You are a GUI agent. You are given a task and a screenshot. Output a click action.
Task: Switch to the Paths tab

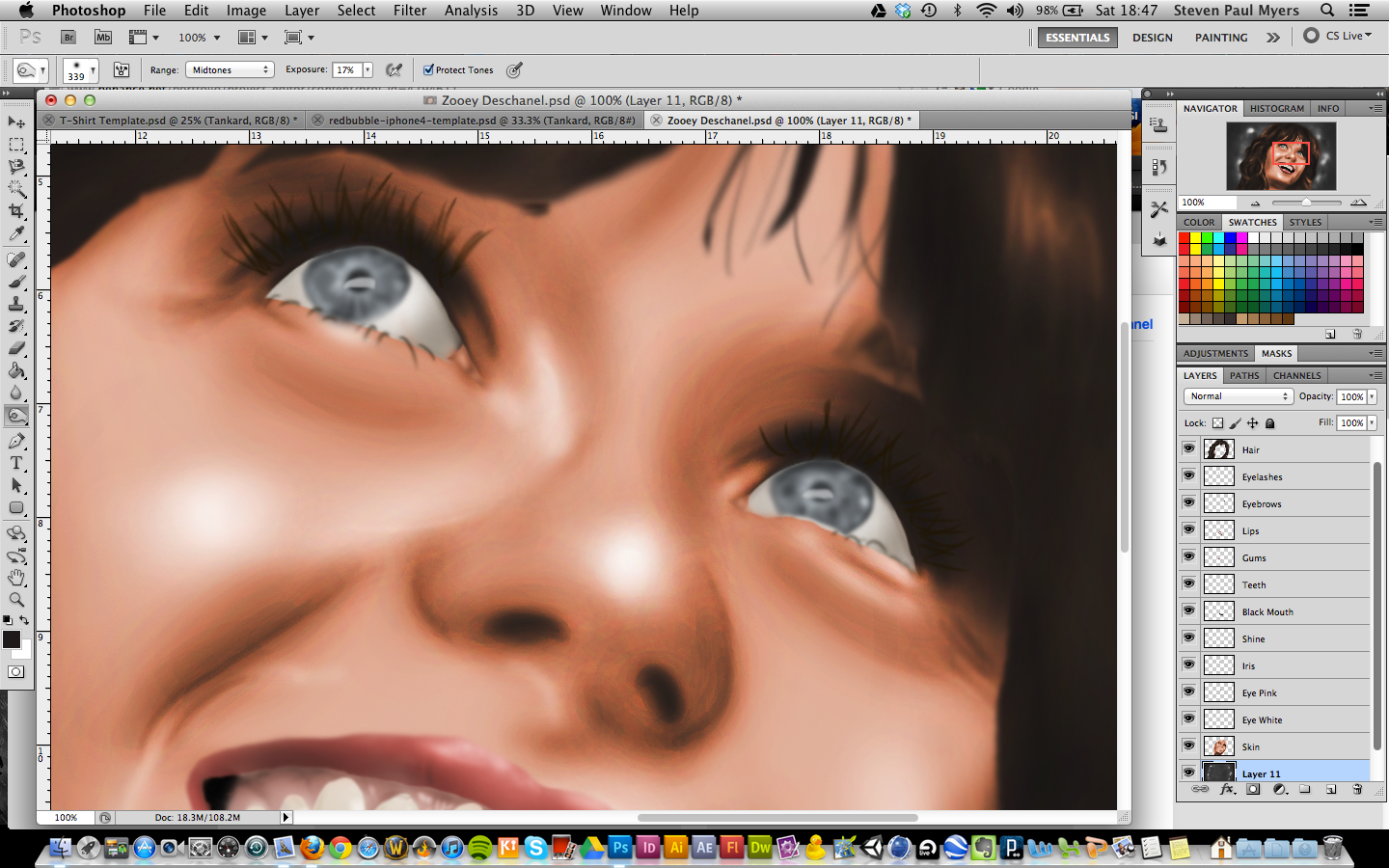pyautogui.click(x=1244, y=376)
